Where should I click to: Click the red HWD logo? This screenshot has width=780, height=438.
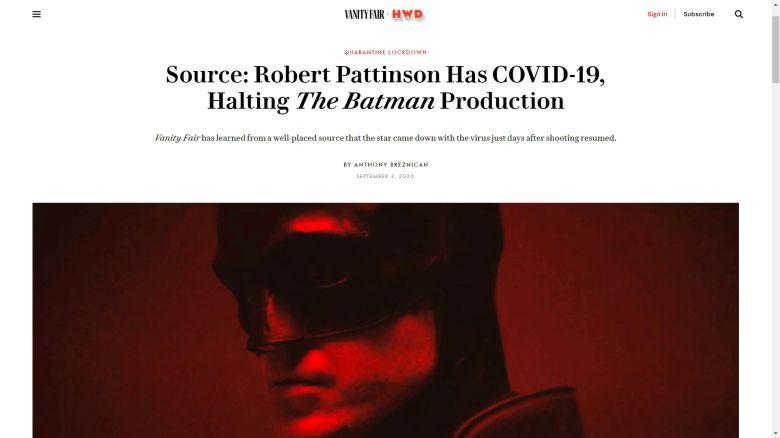407,14
